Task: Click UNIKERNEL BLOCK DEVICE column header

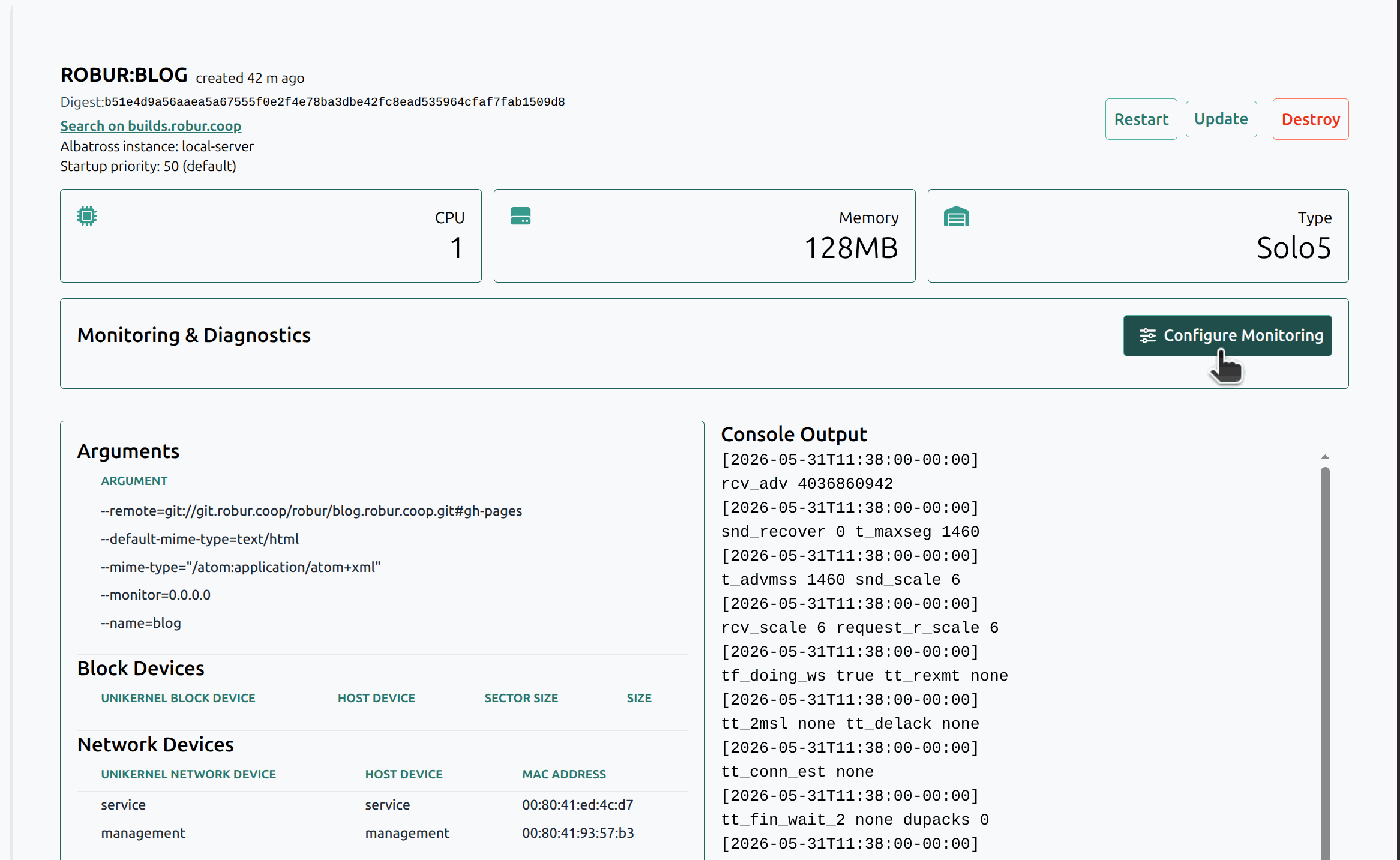Action: point(178,698)
